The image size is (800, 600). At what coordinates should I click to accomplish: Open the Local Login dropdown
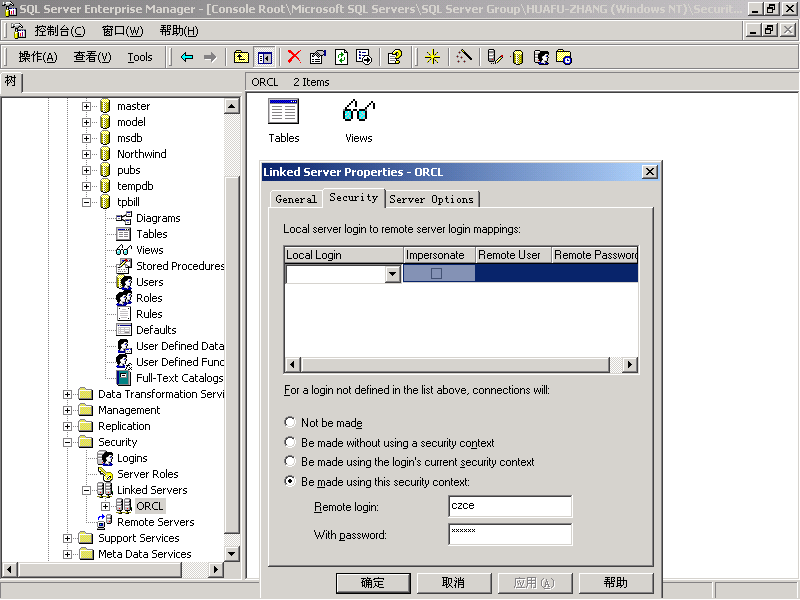[392, 274]
